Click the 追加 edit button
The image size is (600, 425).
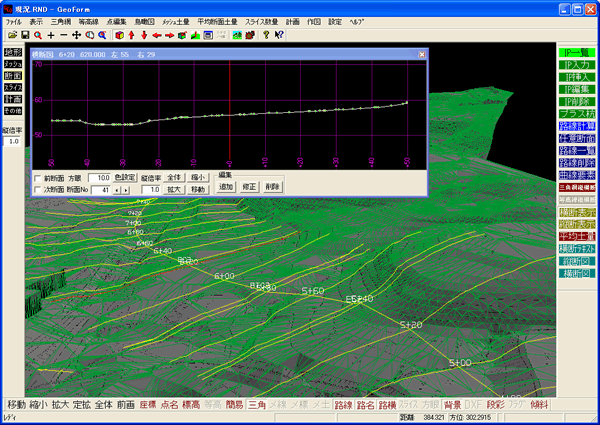[x=226, y=187]
